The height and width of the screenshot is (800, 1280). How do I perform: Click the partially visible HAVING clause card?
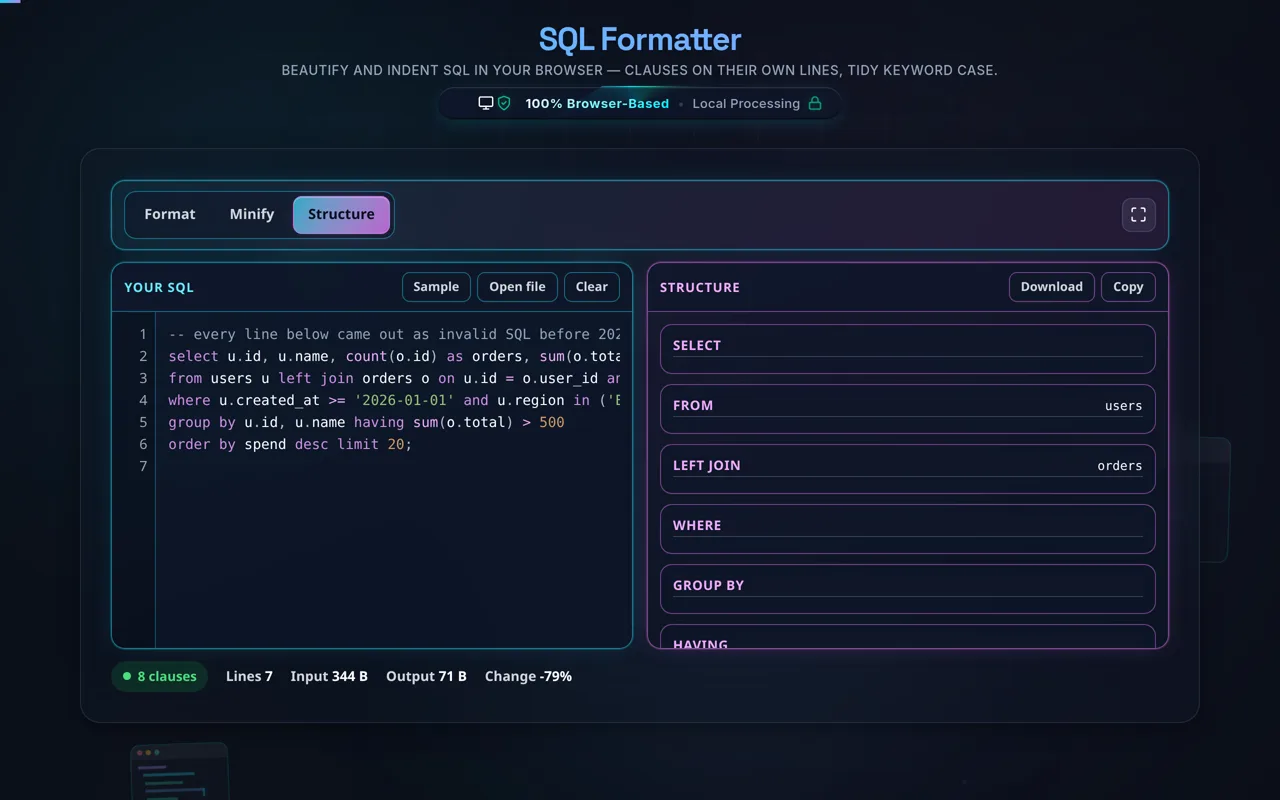908,637
